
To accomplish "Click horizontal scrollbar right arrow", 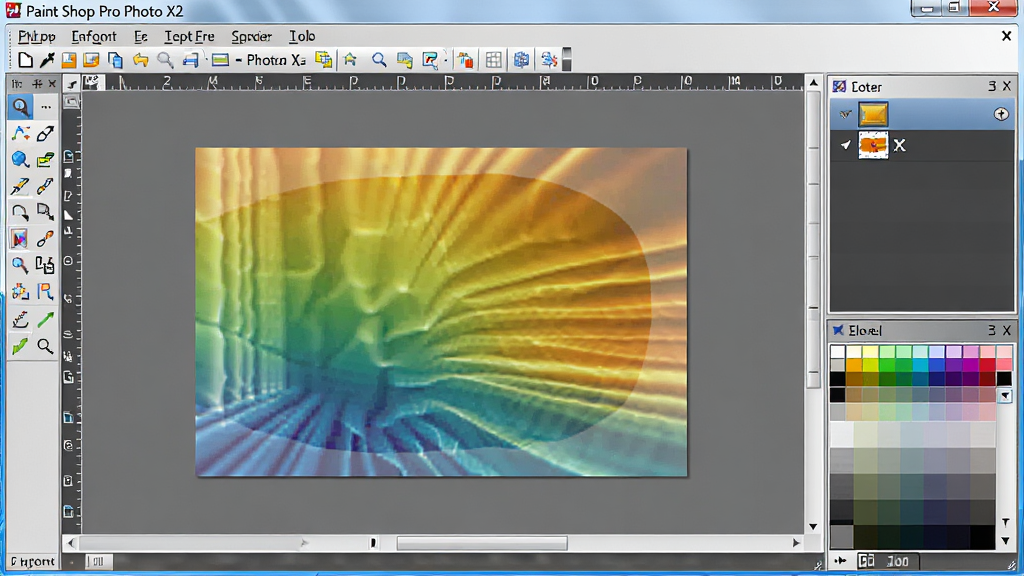I will pyautogui.click(x=796, y=543).
